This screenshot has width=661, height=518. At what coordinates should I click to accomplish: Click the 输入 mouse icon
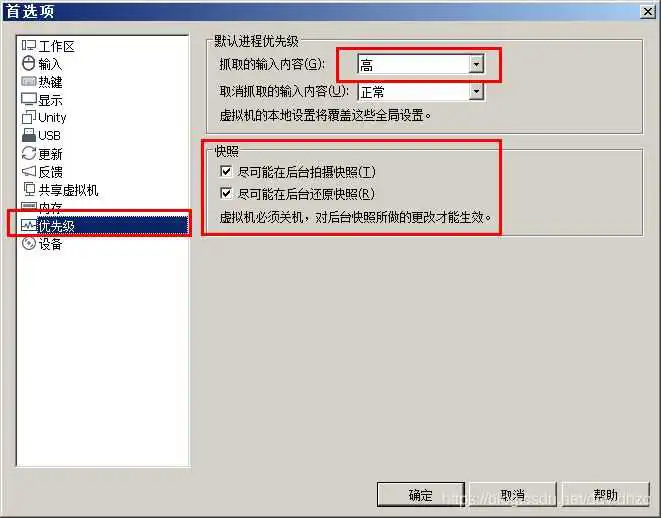coord(28,63)
